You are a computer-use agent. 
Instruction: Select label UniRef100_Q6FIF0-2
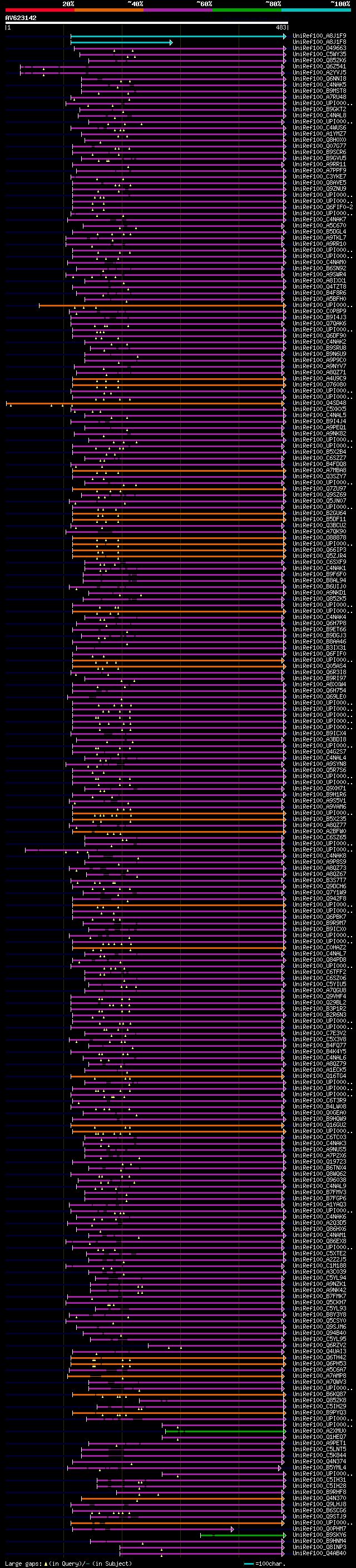coord(323,207)
